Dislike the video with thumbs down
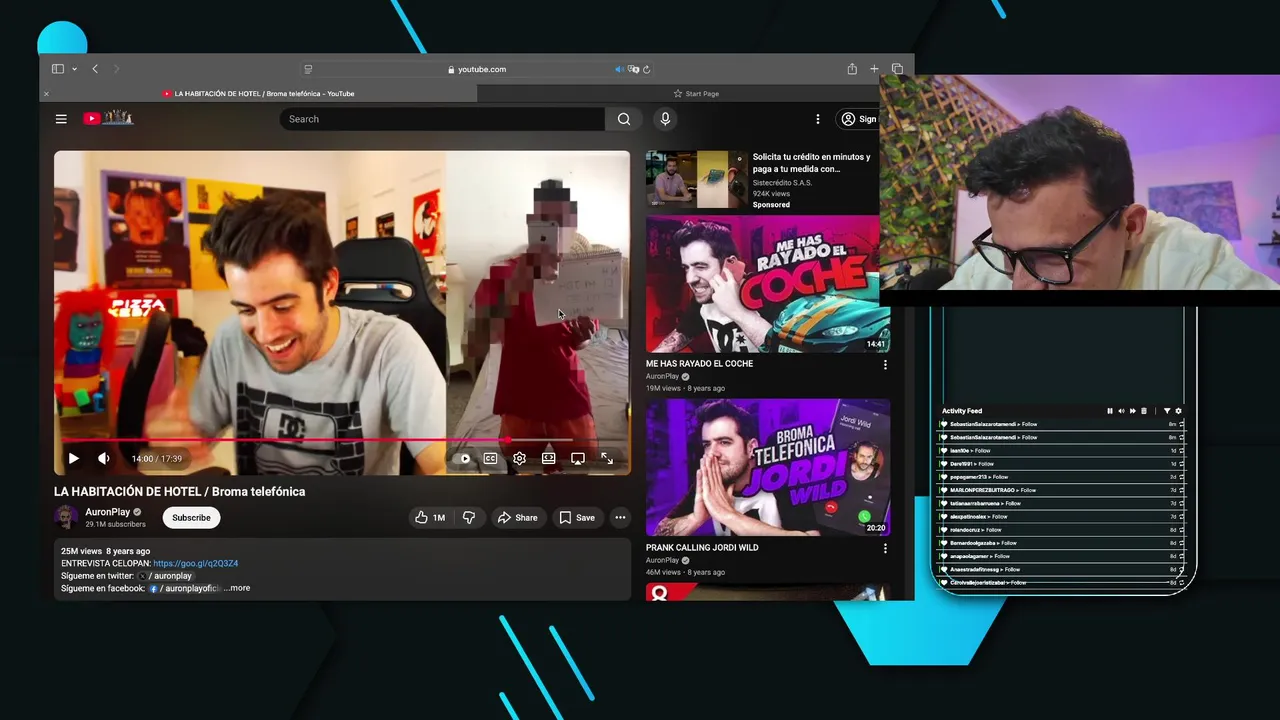 469,517
